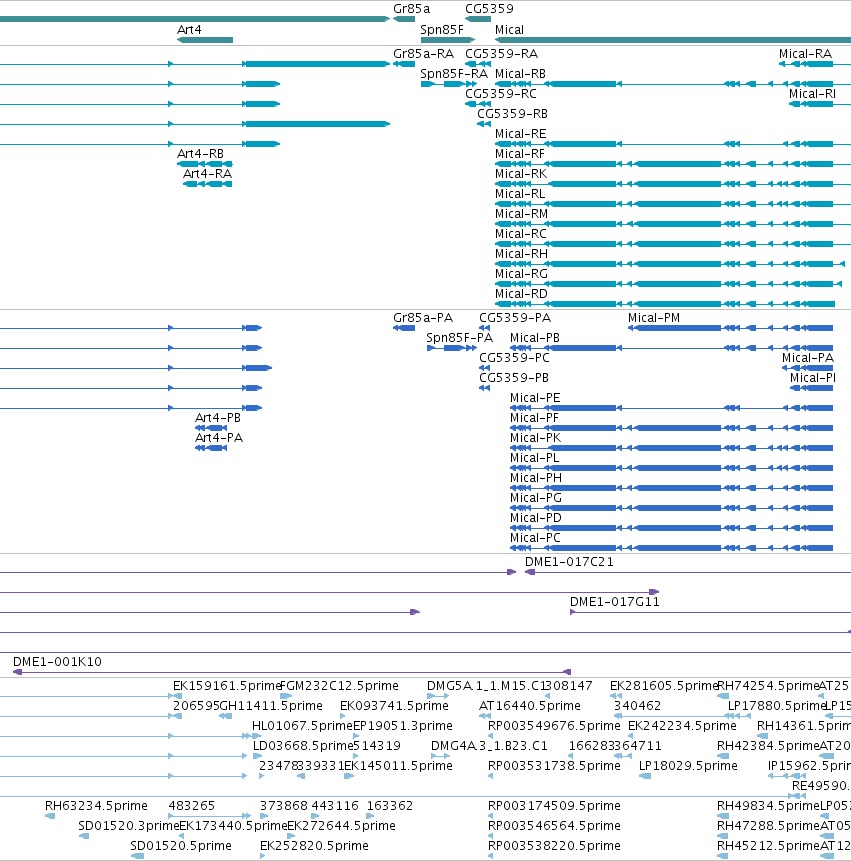Viewport: 851px width, 861px height.
Task: Click the Art4-PB protein label
Action: click(x=218, y=418)
